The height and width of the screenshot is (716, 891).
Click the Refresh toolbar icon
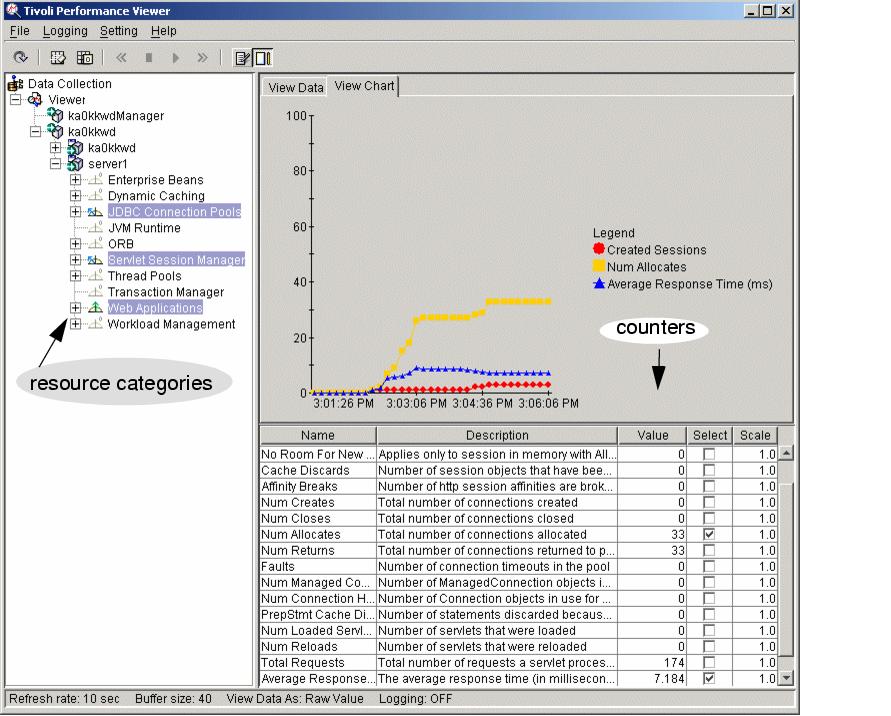(x=20, y=57)
